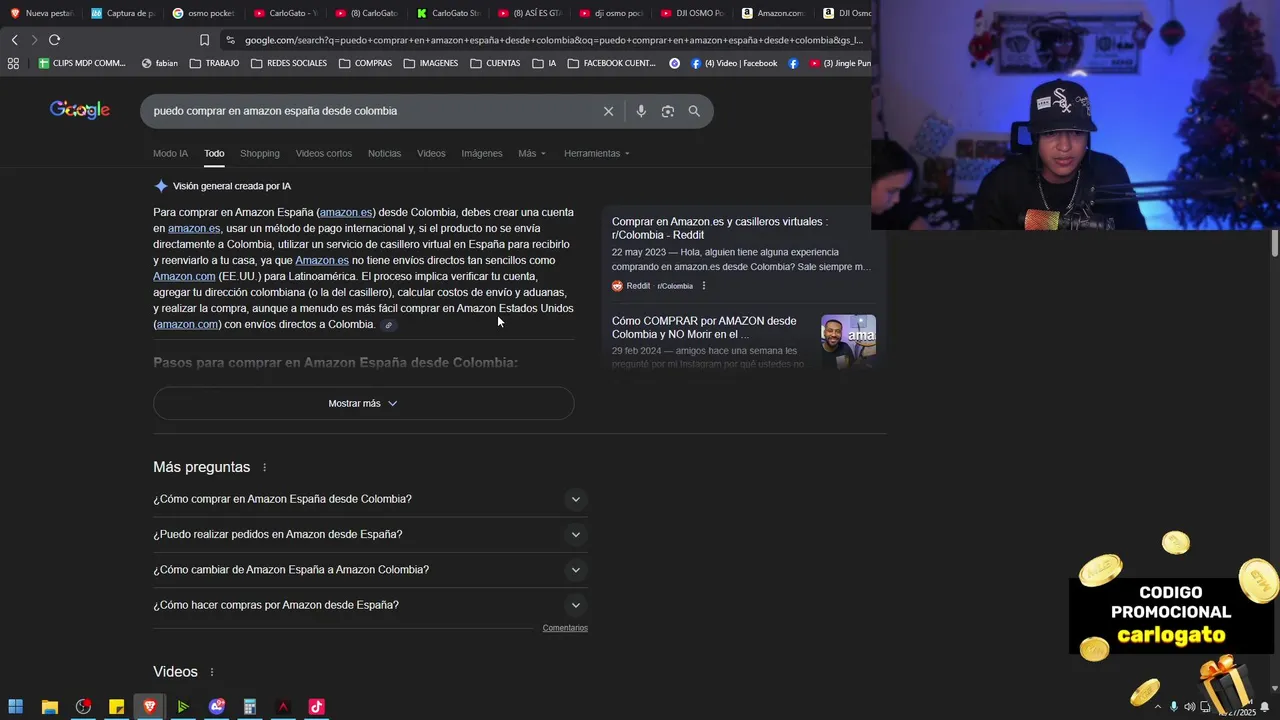Open TikTok app in taskbar
Screen dimensions: 1280x720
(316, 707)
